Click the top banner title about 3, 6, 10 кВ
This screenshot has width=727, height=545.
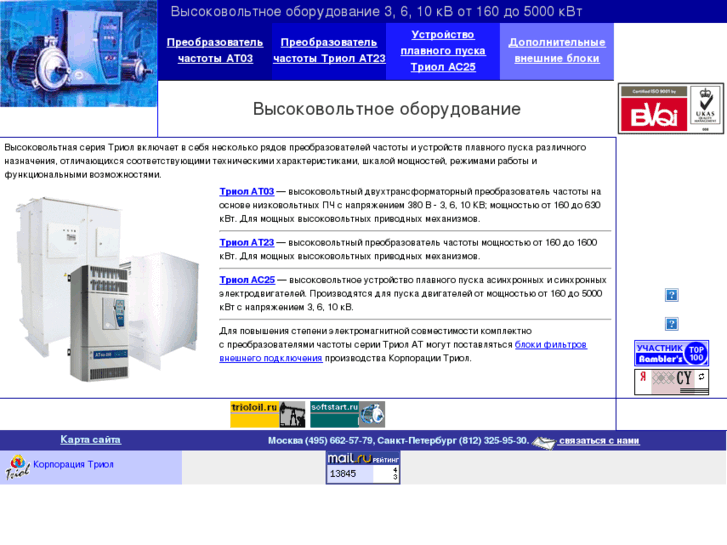376,12
